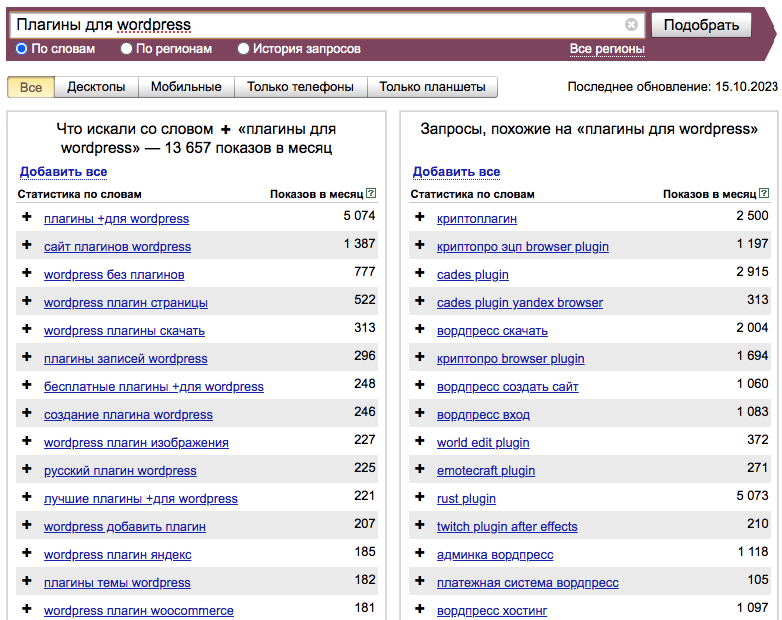Add 'wordpress плагины скачать' with its plus icon
782x620 pixels.
(x=27, y=329)
